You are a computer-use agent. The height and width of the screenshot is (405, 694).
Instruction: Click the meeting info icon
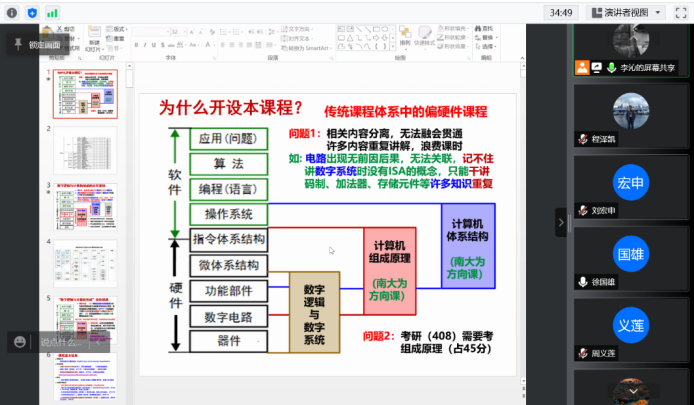point(11,12)
